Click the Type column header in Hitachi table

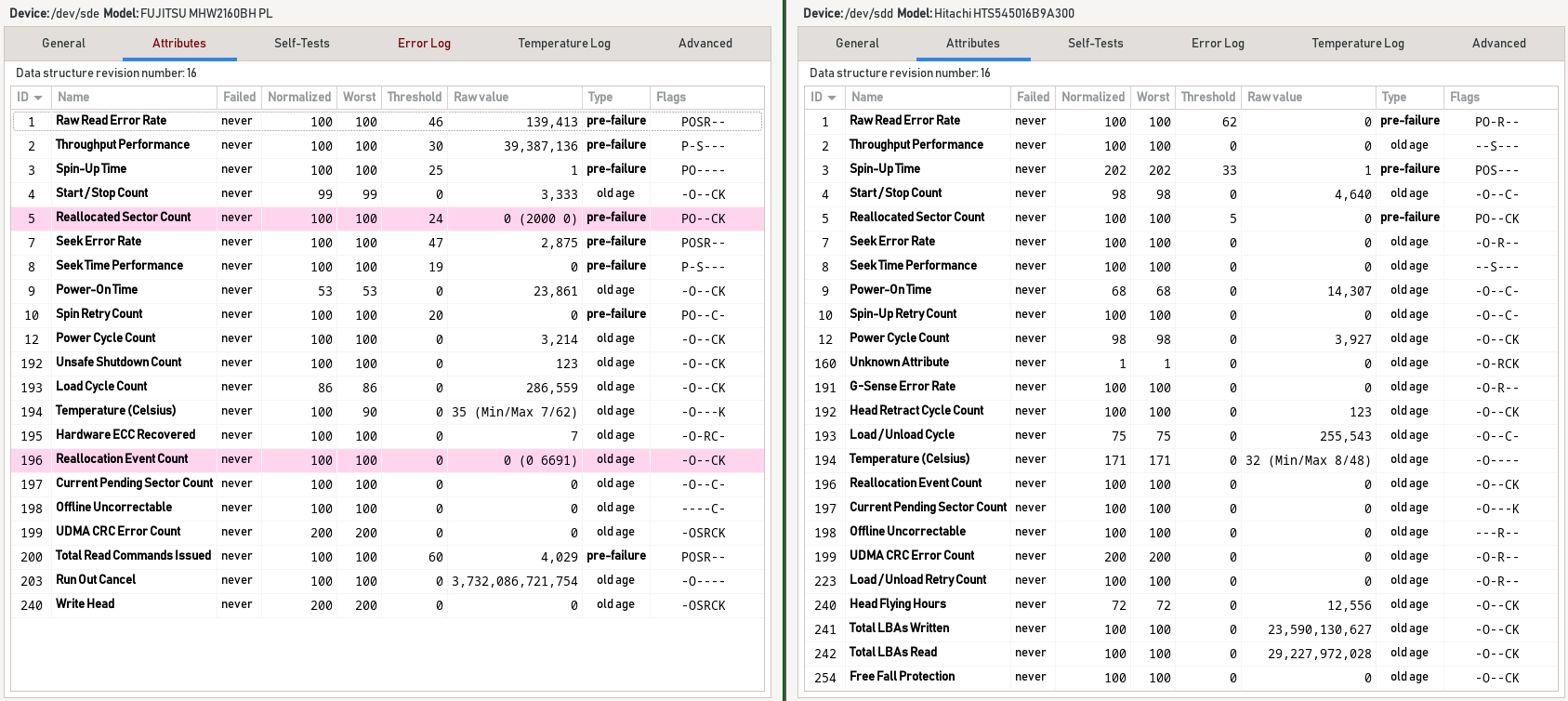(1410, 97)
